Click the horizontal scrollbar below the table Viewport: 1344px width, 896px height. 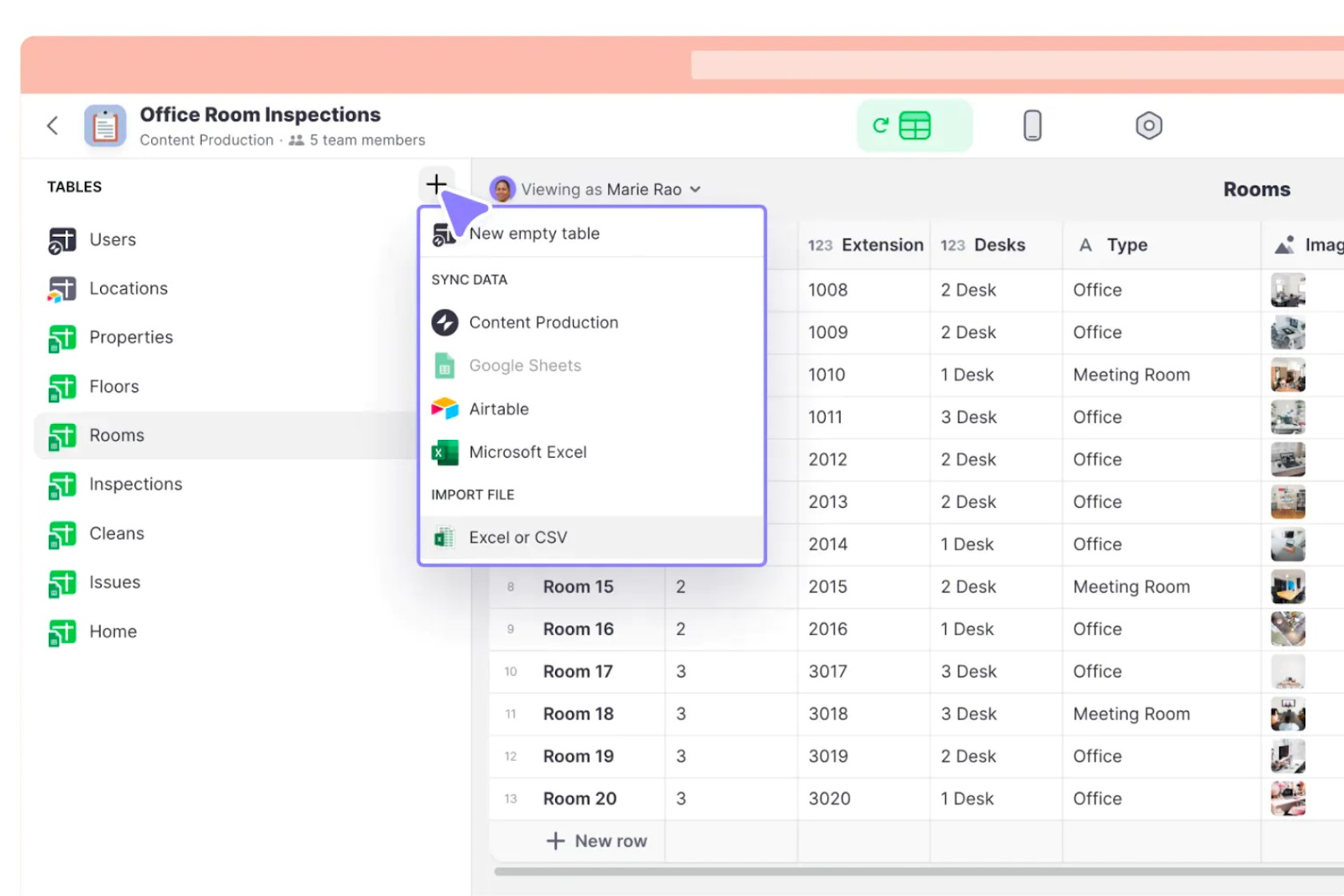pyautogui.click(x=919, y=872)
